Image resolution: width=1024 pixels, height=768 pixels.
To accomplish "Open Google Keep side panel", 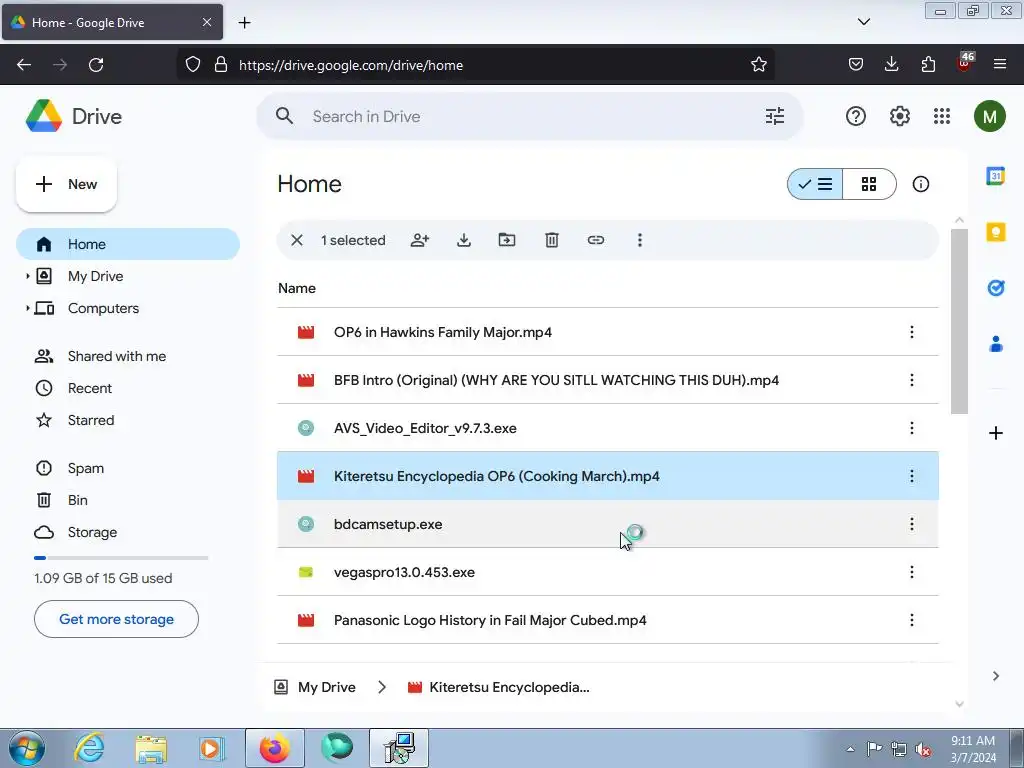I will pyautogui.click(x=995, y=232).
